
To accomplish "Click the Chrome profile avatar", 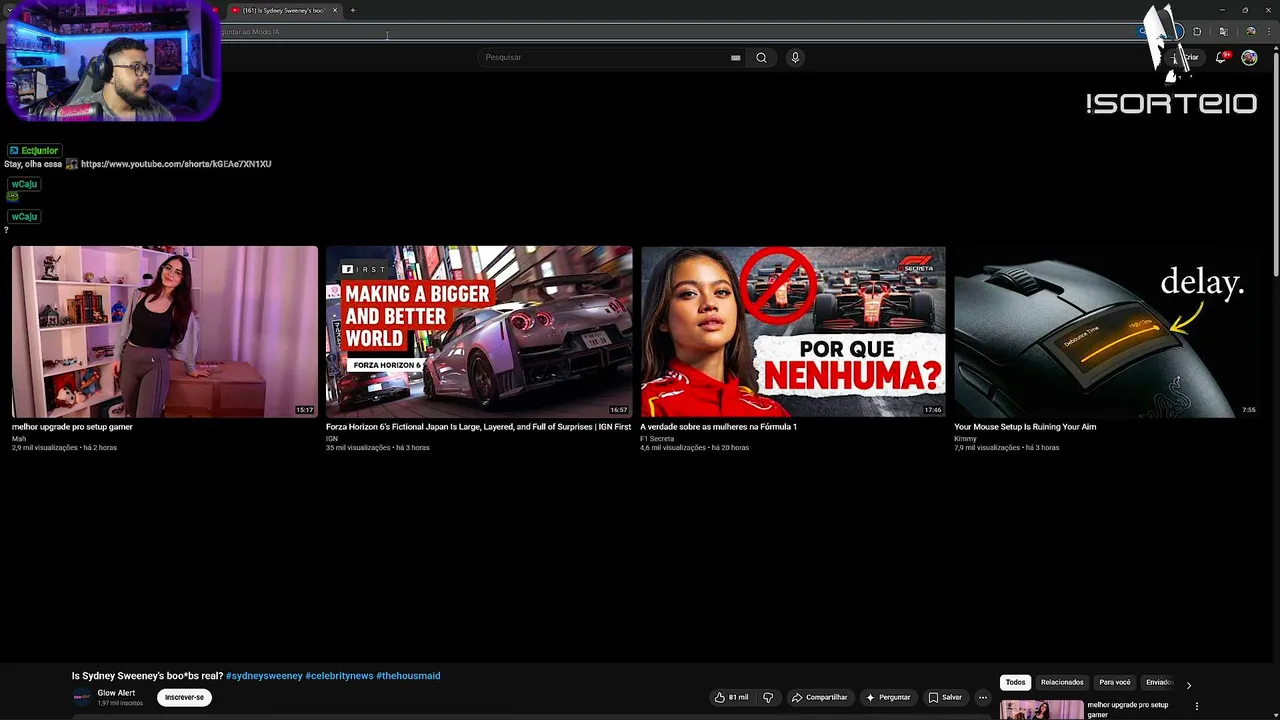I will (x=1250, y=32).
